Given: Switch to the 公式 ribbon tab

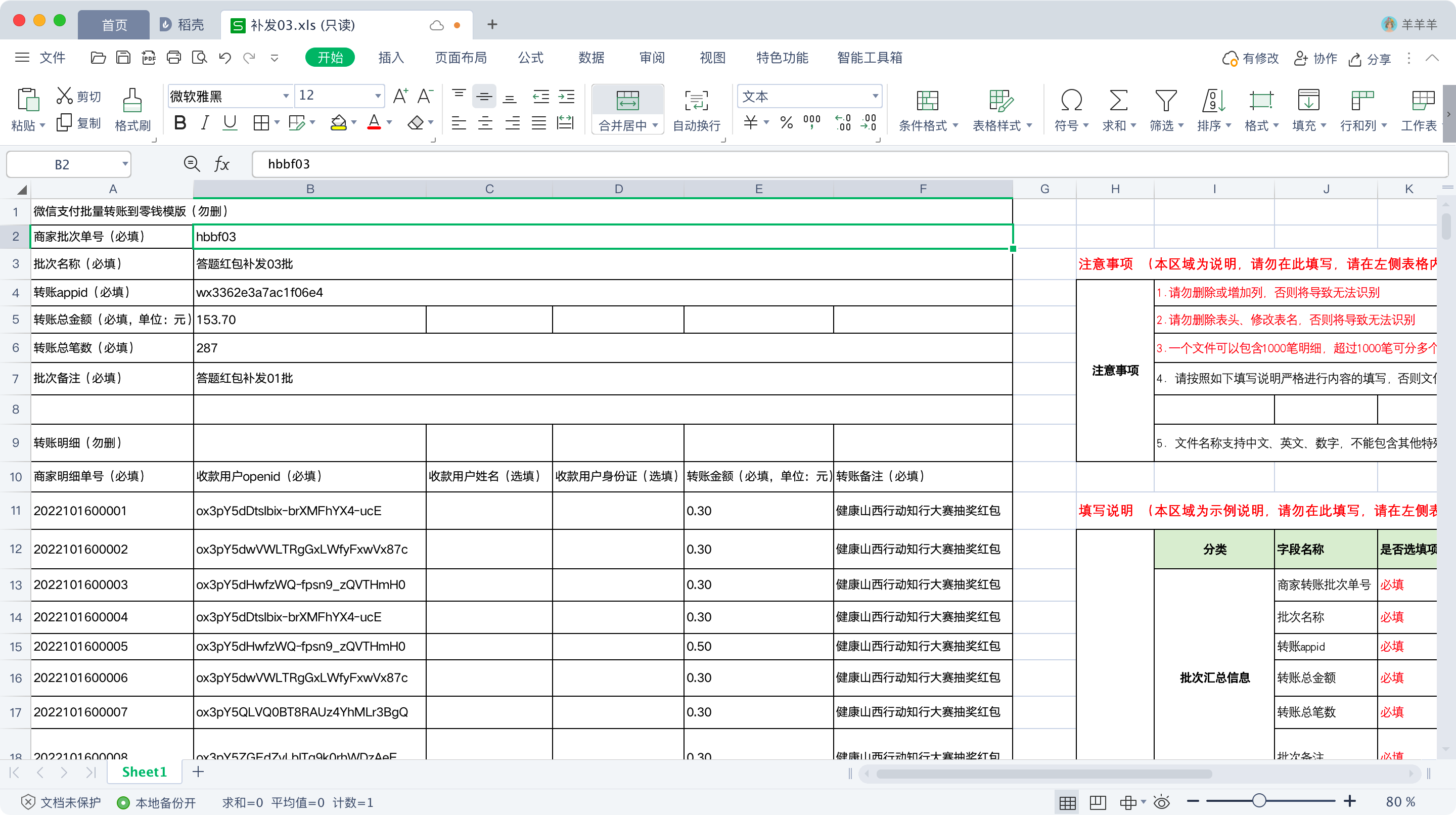Looking at the screenshot, I should (530, 58).
